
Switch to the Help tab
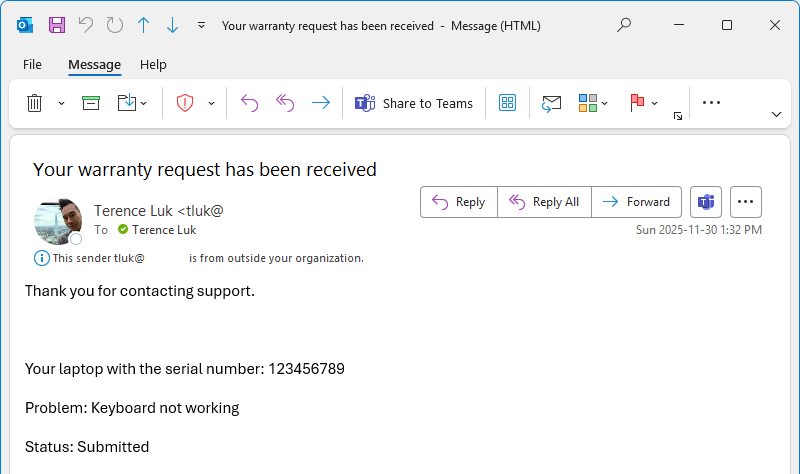(x=153, y=64)
